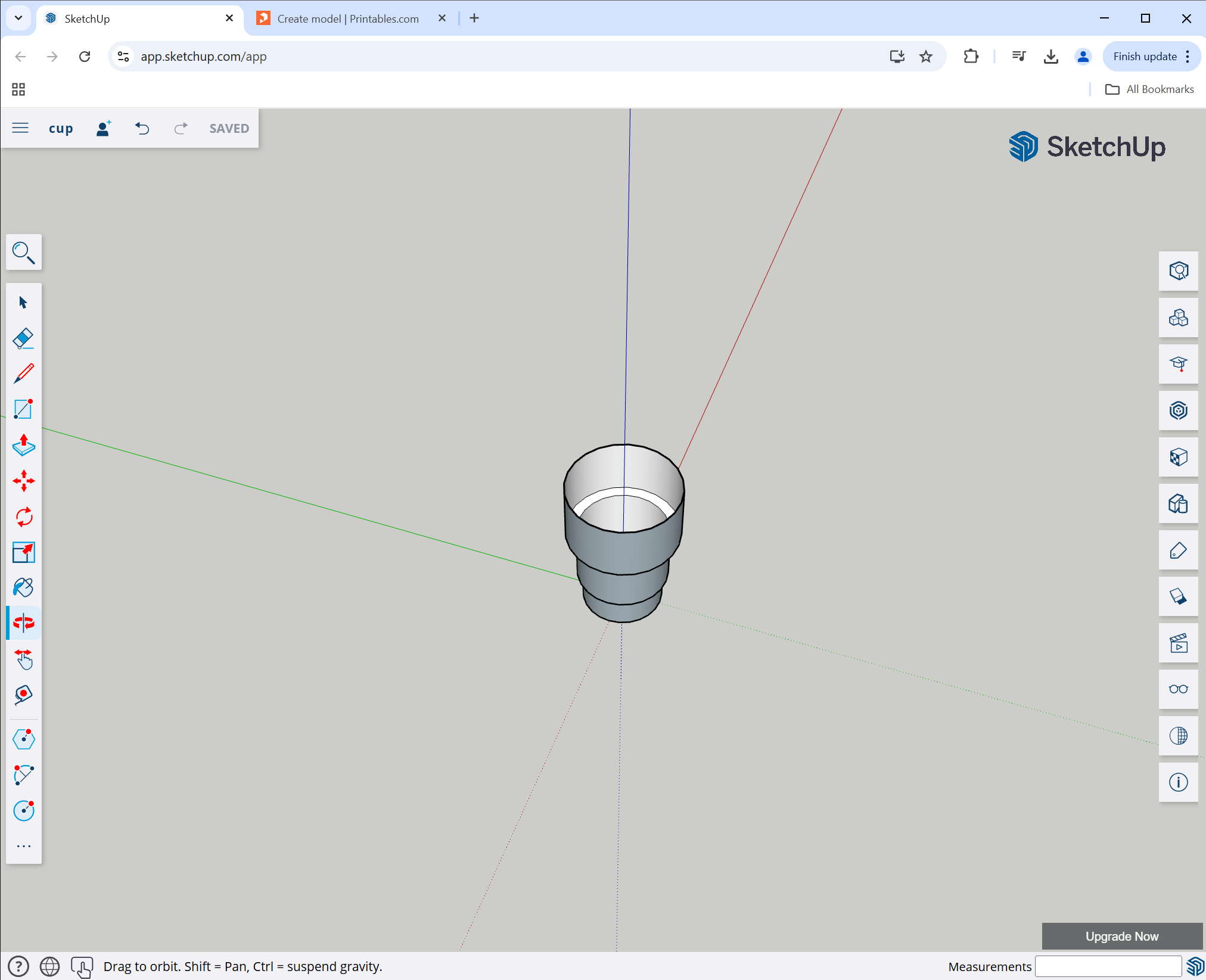Screen dimensions: 1206x980
Task: Activate the Push/Pull tool
Action: point(23,446)
